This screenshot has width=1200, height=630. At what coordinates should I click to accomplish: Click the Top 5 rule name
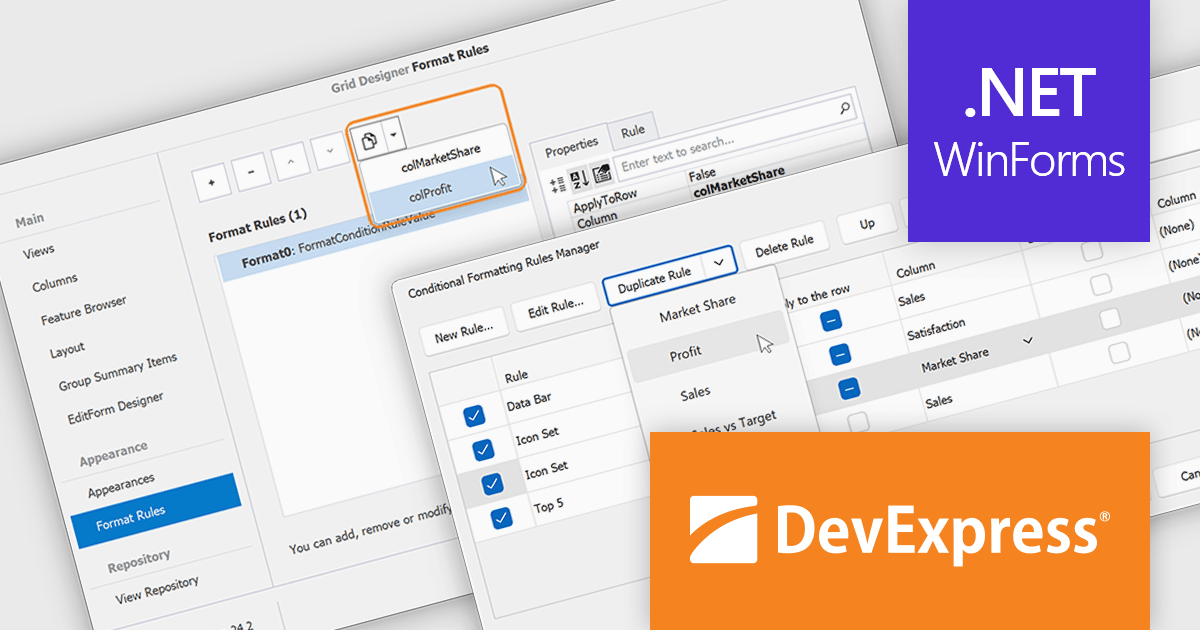pyautogui.click(x=548, y=506)
